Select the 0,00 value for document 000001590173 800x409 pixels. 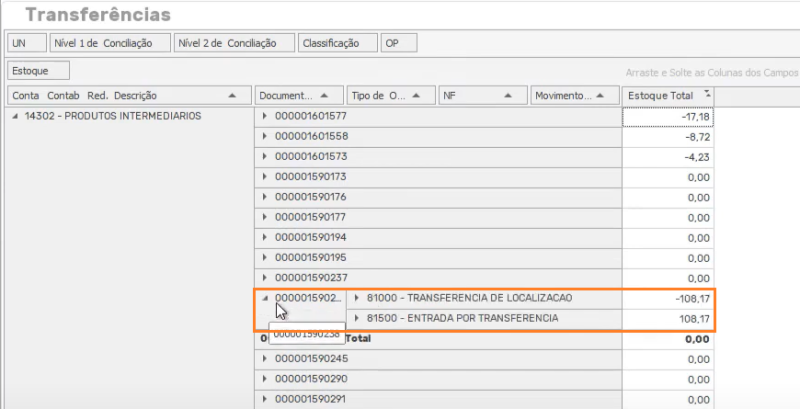(x=668, y=177)
